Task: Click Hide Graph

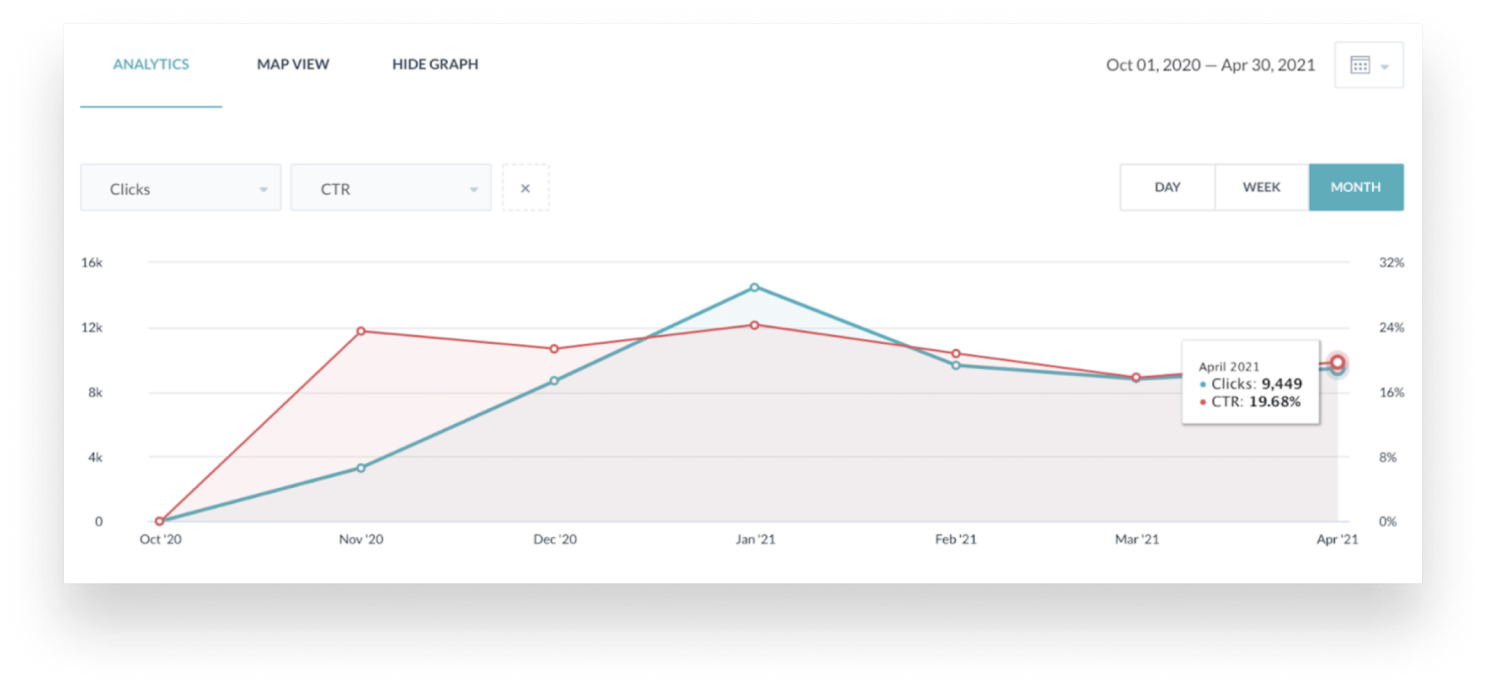Action: 435,64
